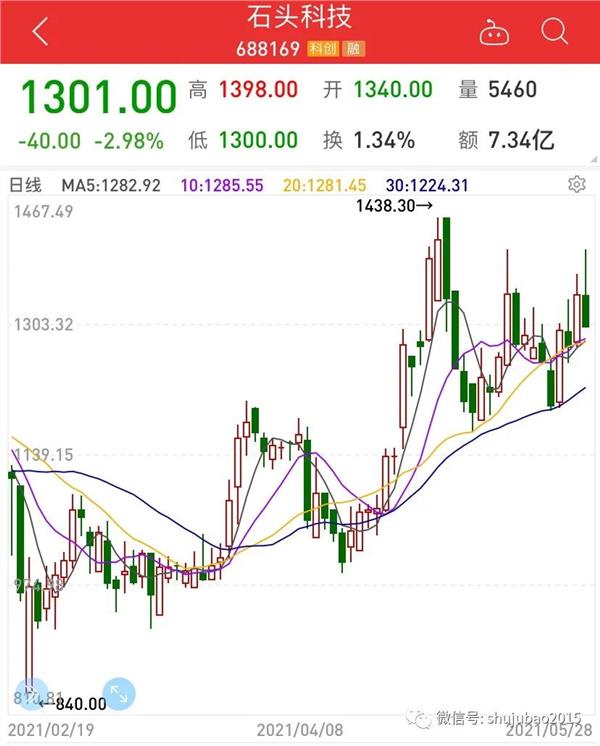Tap the blue fullscreen expand chart icon

[x=118, y=692]
